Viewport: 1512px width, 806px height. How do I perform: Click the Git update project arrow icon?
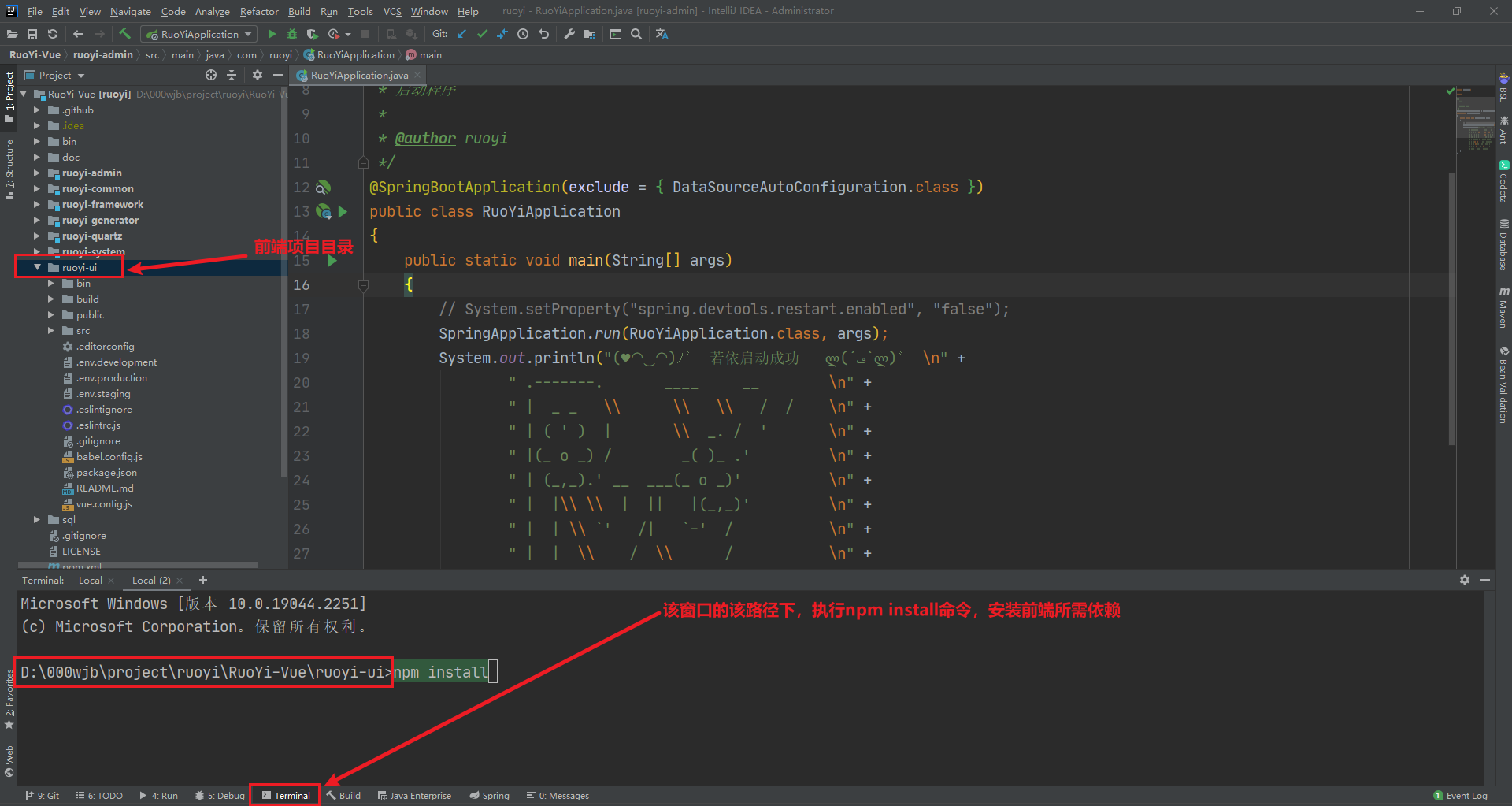click(461, 34)
